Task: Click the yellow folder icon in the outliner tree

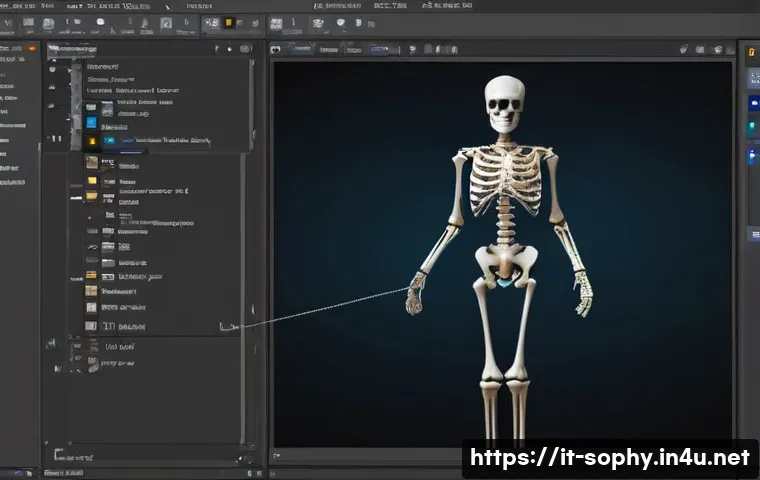Action: (92, 181)
